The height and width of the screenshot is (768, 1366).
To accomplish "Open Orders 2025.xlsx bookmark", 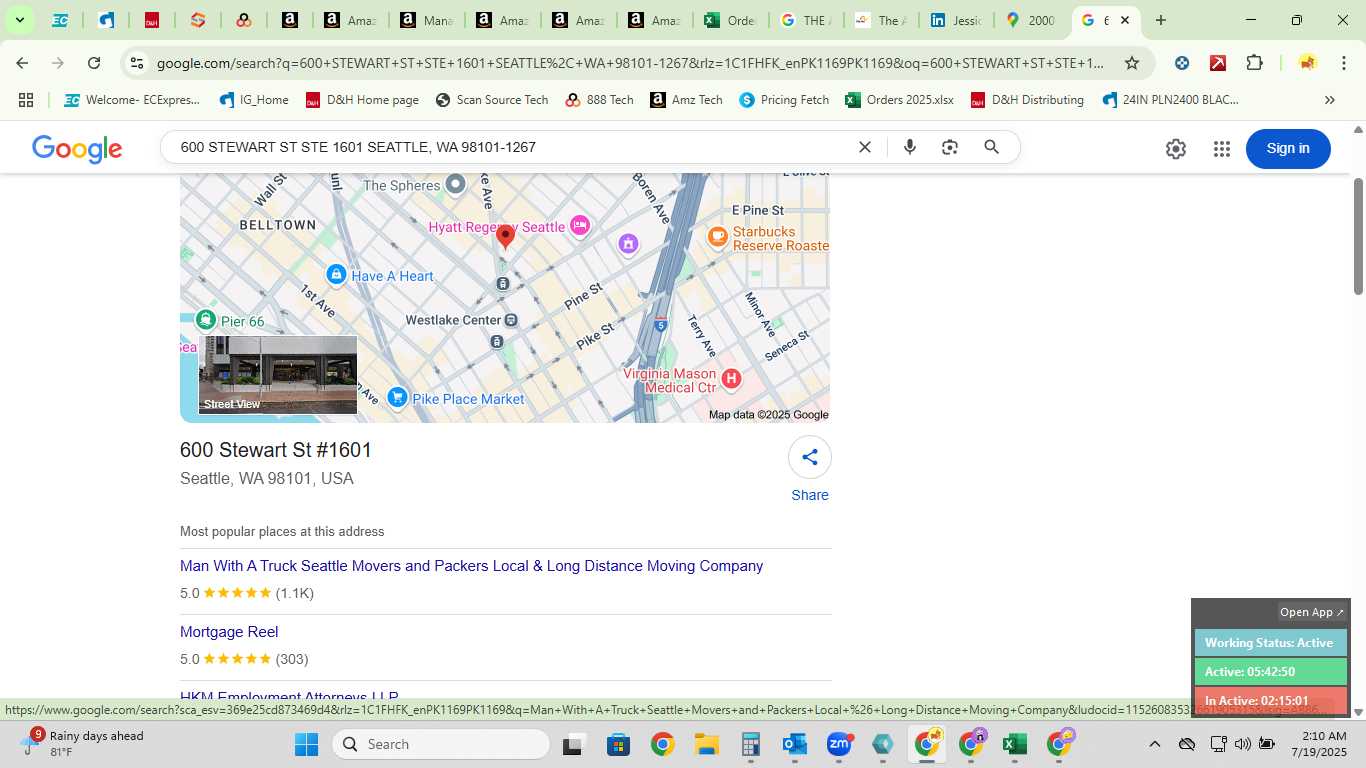I will point(899,100).
